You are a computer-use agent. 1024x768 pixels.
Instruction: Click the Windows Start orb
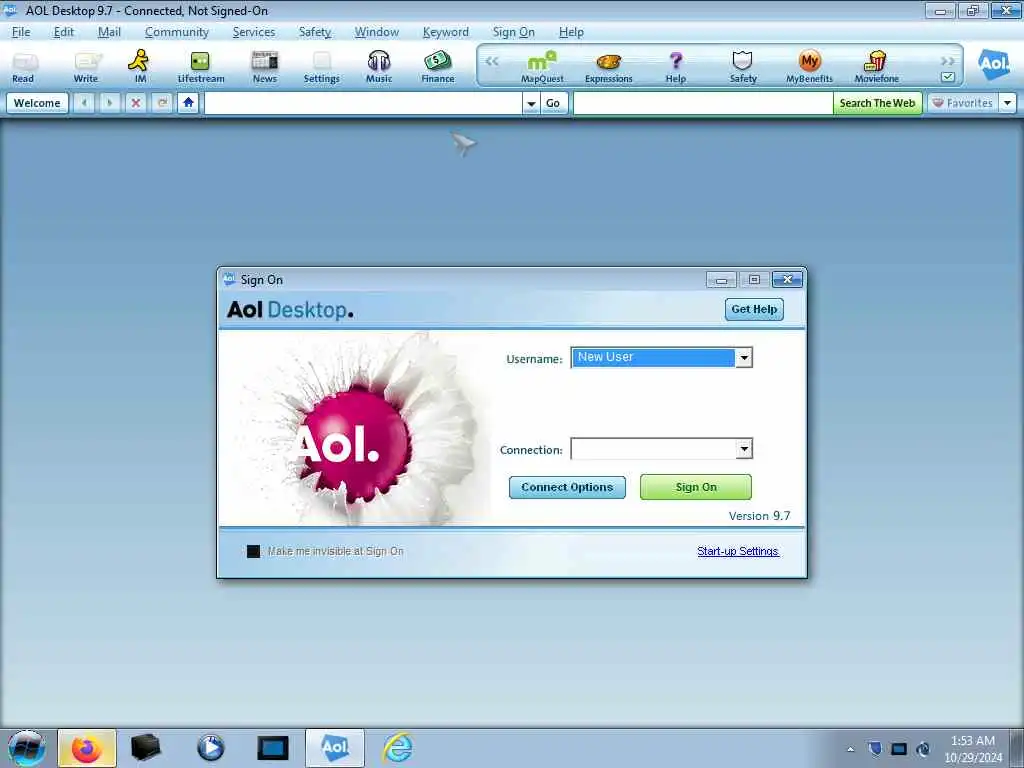pos(26,748)
